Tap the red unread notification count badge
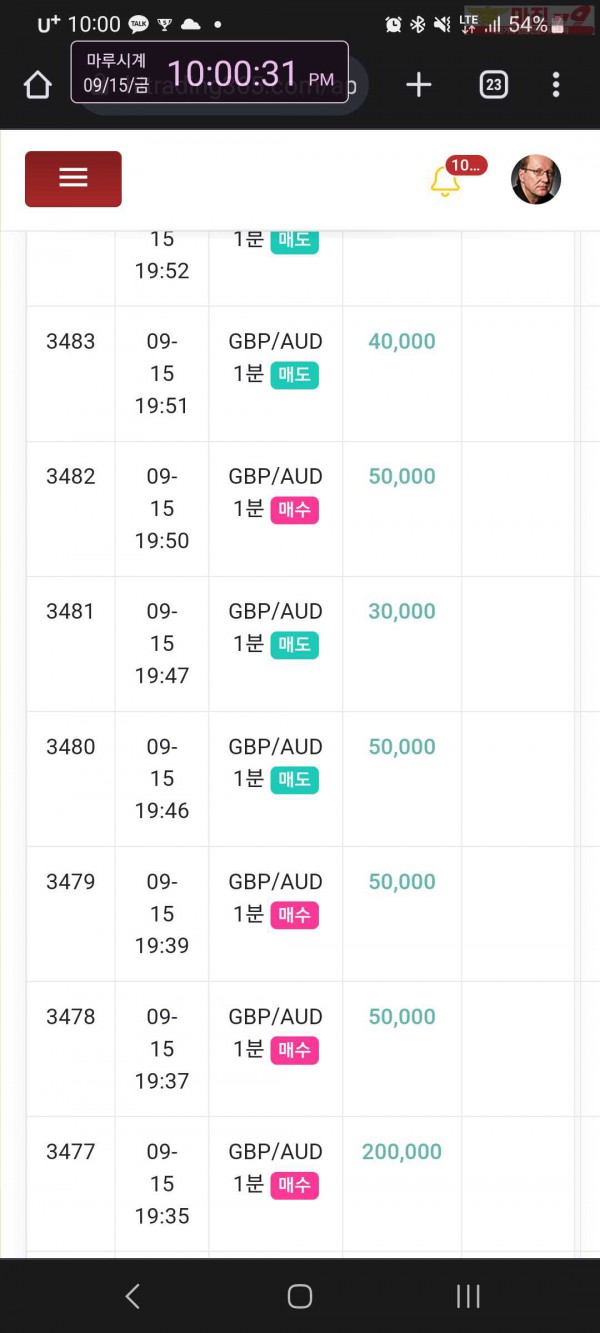The image size is (600, 1333). 467,166
